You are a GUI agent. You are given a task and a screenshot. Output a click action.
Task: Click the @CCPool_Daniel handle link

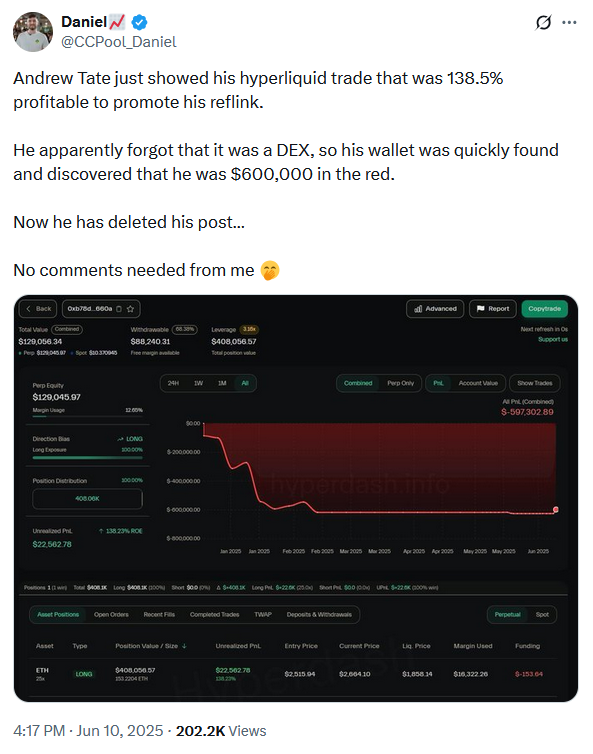[119, 42]
